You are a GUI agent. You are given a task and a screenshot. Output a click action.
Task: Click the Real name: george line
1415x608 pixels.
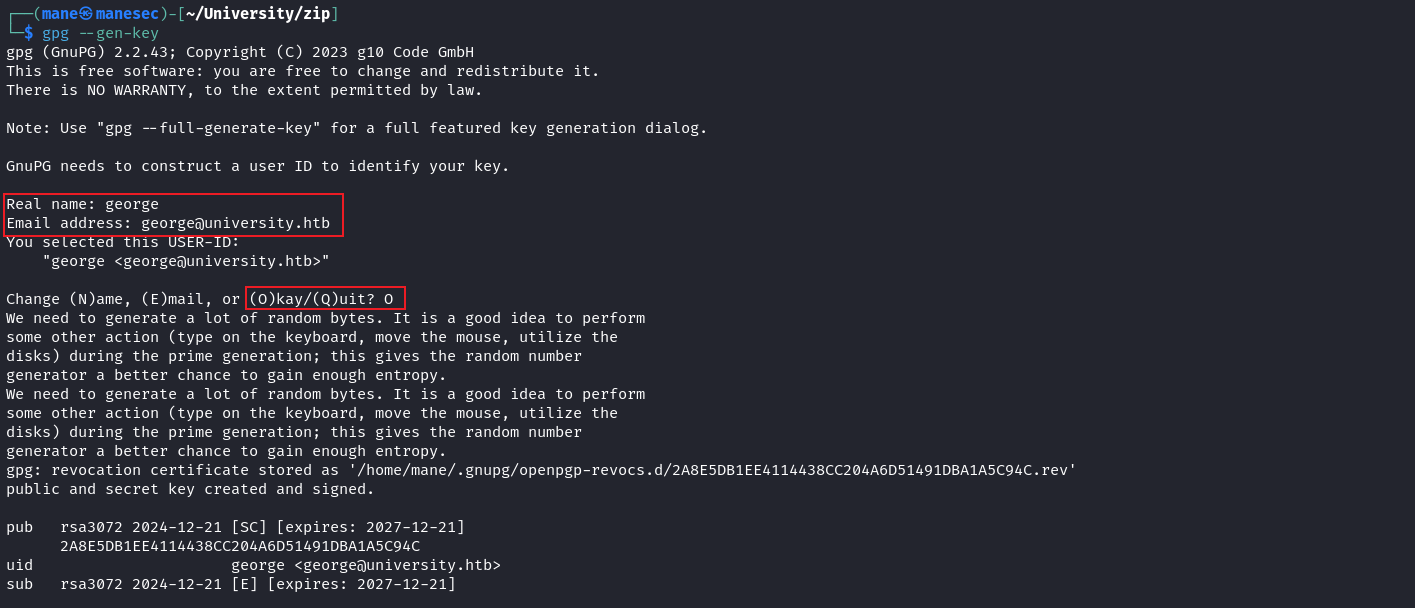tap(83, 204)
